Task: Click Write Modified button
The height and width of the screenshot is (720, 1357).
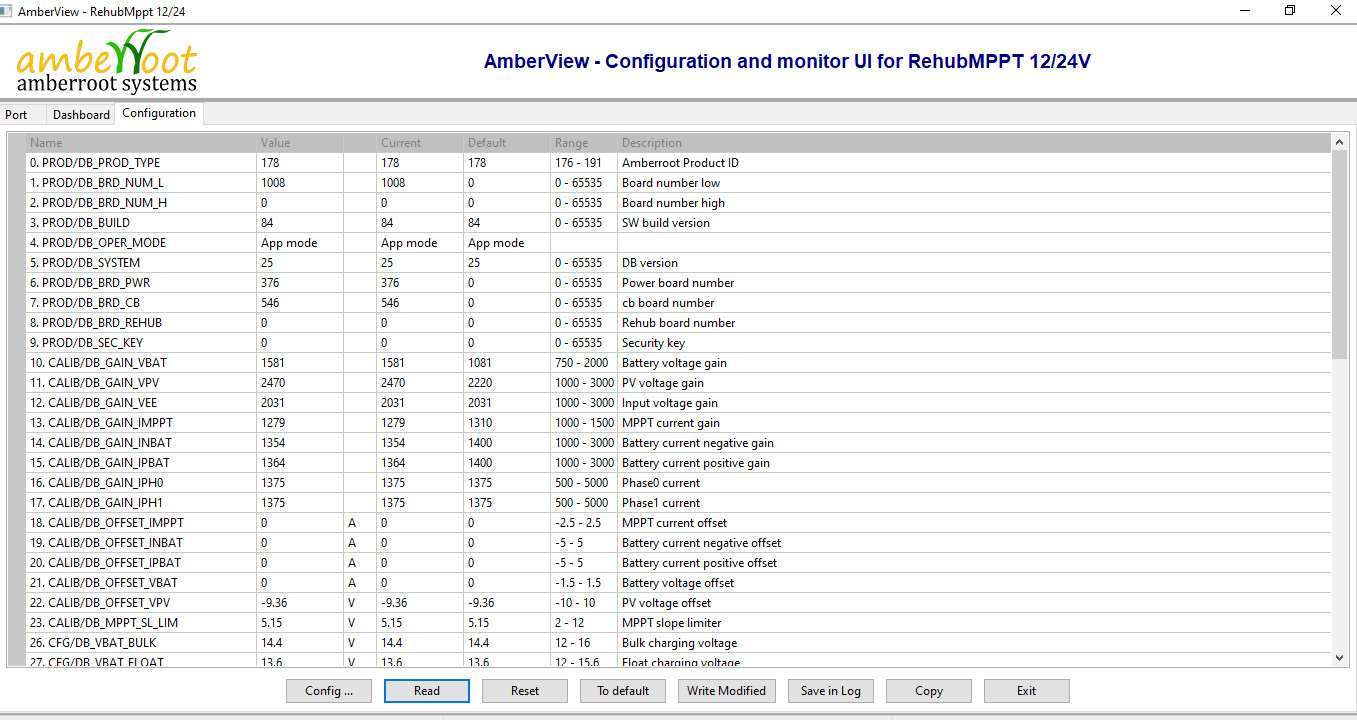Action: click(x=727, y=691)
